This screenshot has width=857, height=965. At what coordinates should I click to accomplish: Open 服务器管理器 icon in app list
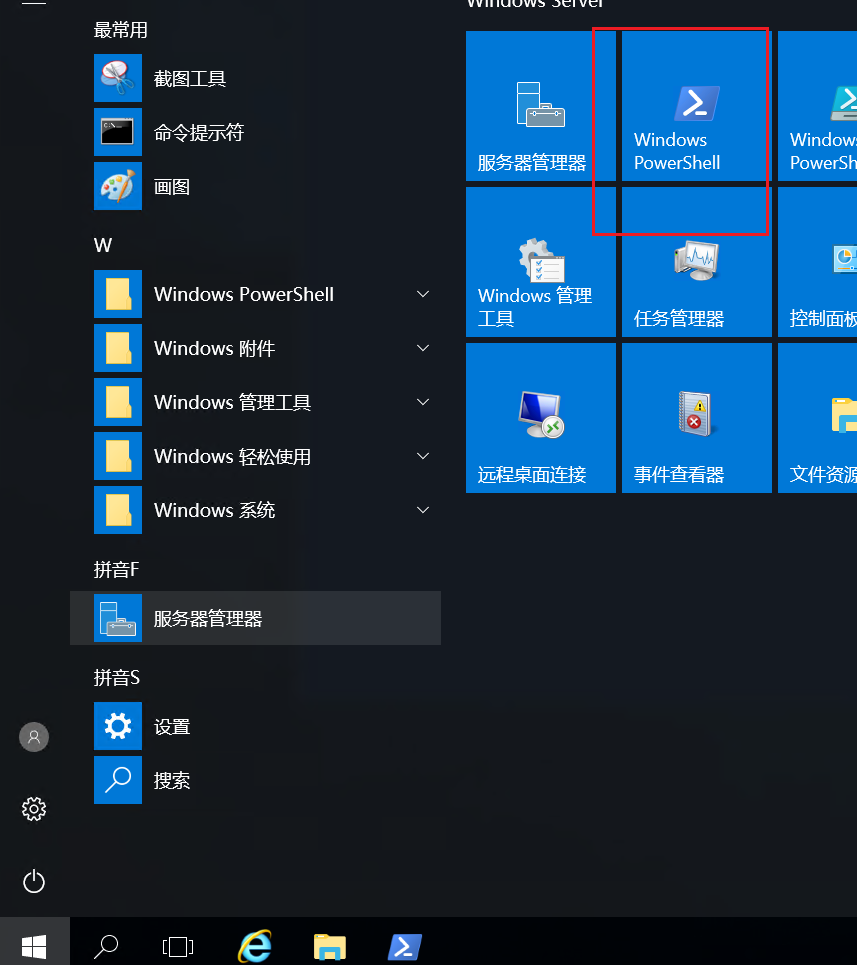click(118, 618)
